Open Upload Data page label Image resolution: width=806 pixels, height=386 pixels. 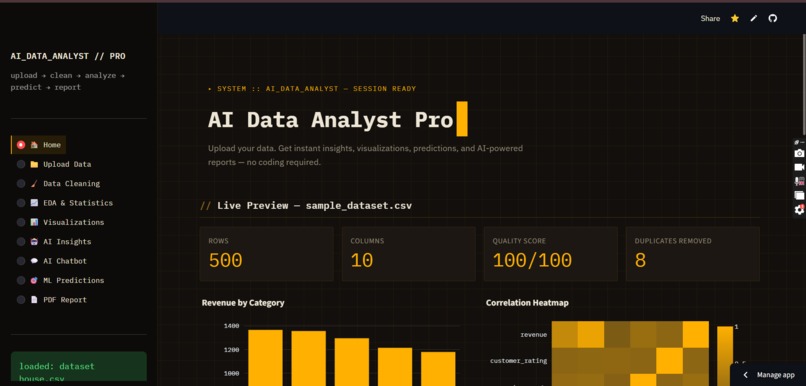click(67, 164)
